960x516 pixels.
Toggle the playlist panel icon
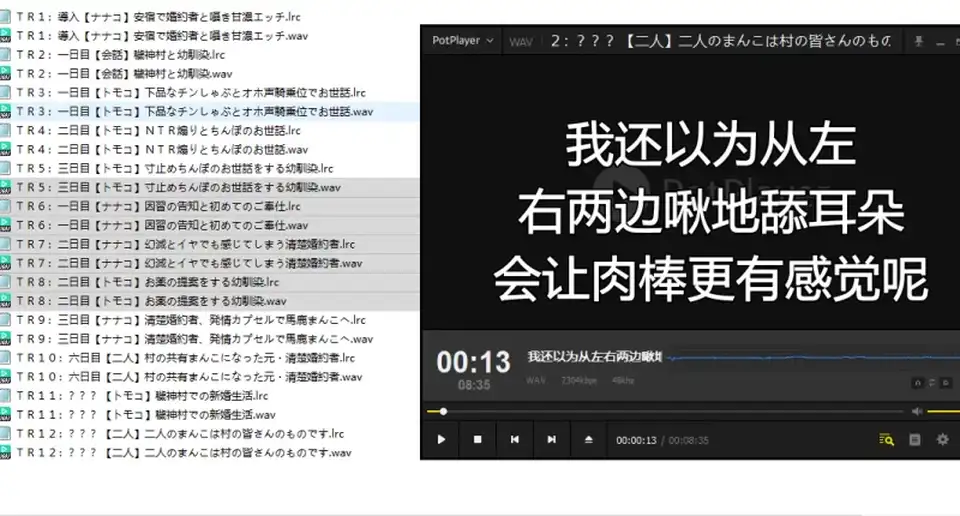tap(915, 439)
